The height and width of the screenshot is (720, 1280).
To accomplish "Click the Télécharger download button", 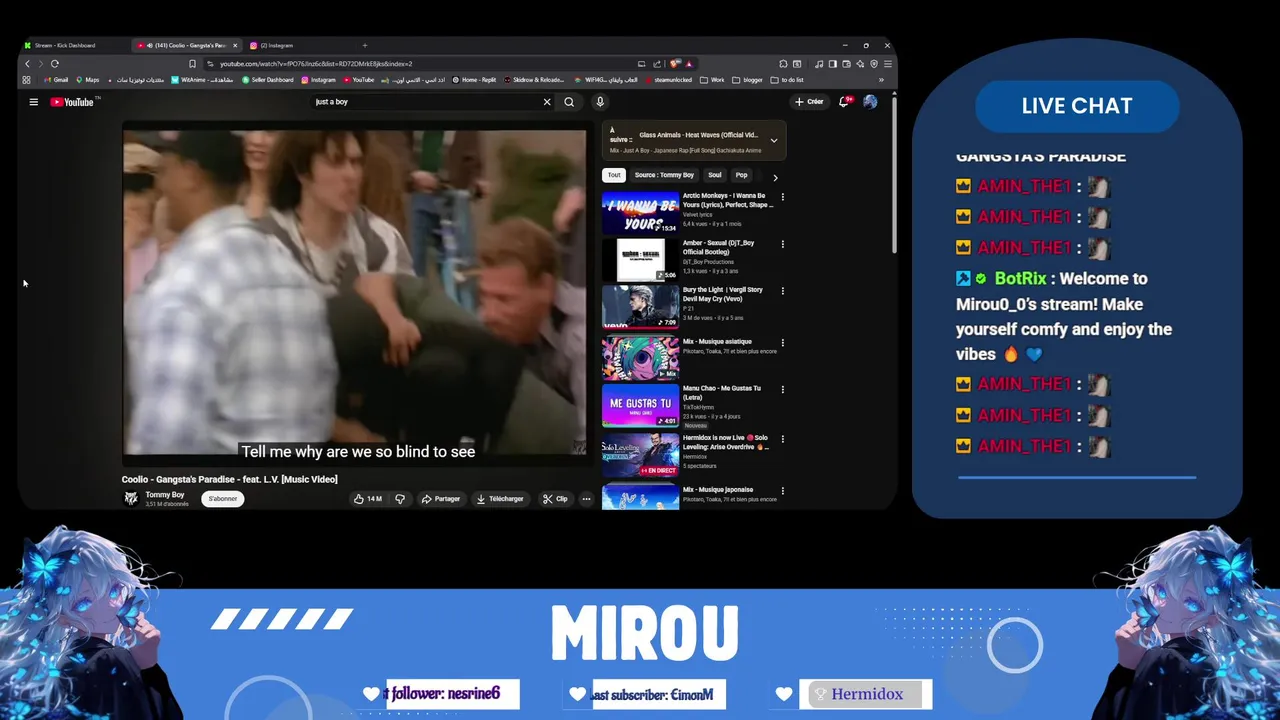I will click(500, 499).
